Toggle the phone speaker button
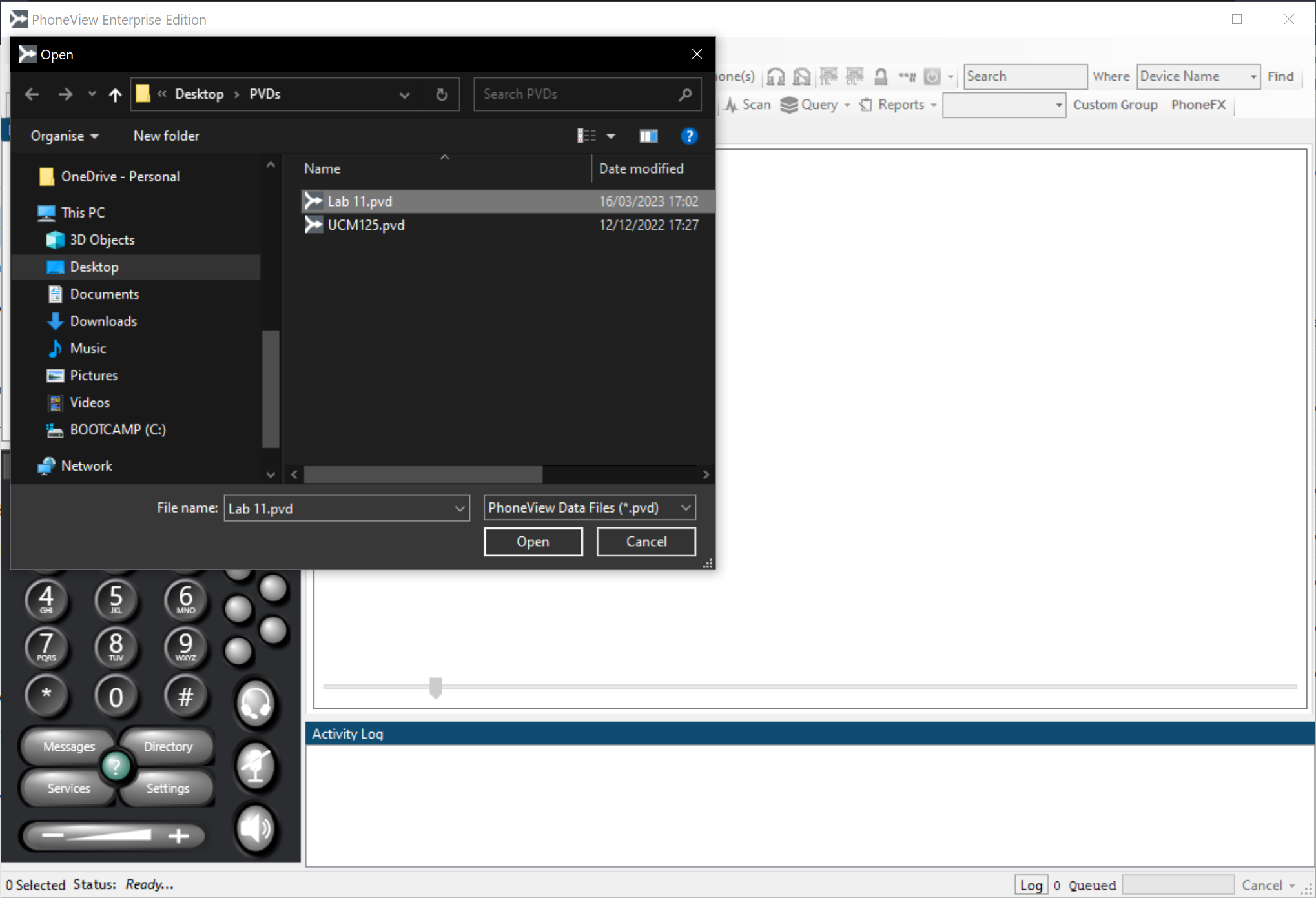The height and width of the screenshot is (898, 1316). (256, 828)
